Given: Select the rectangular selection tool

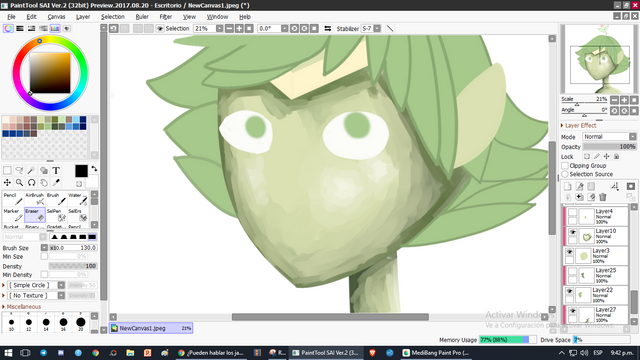Looking at the screenshot, I should point(7,170).
